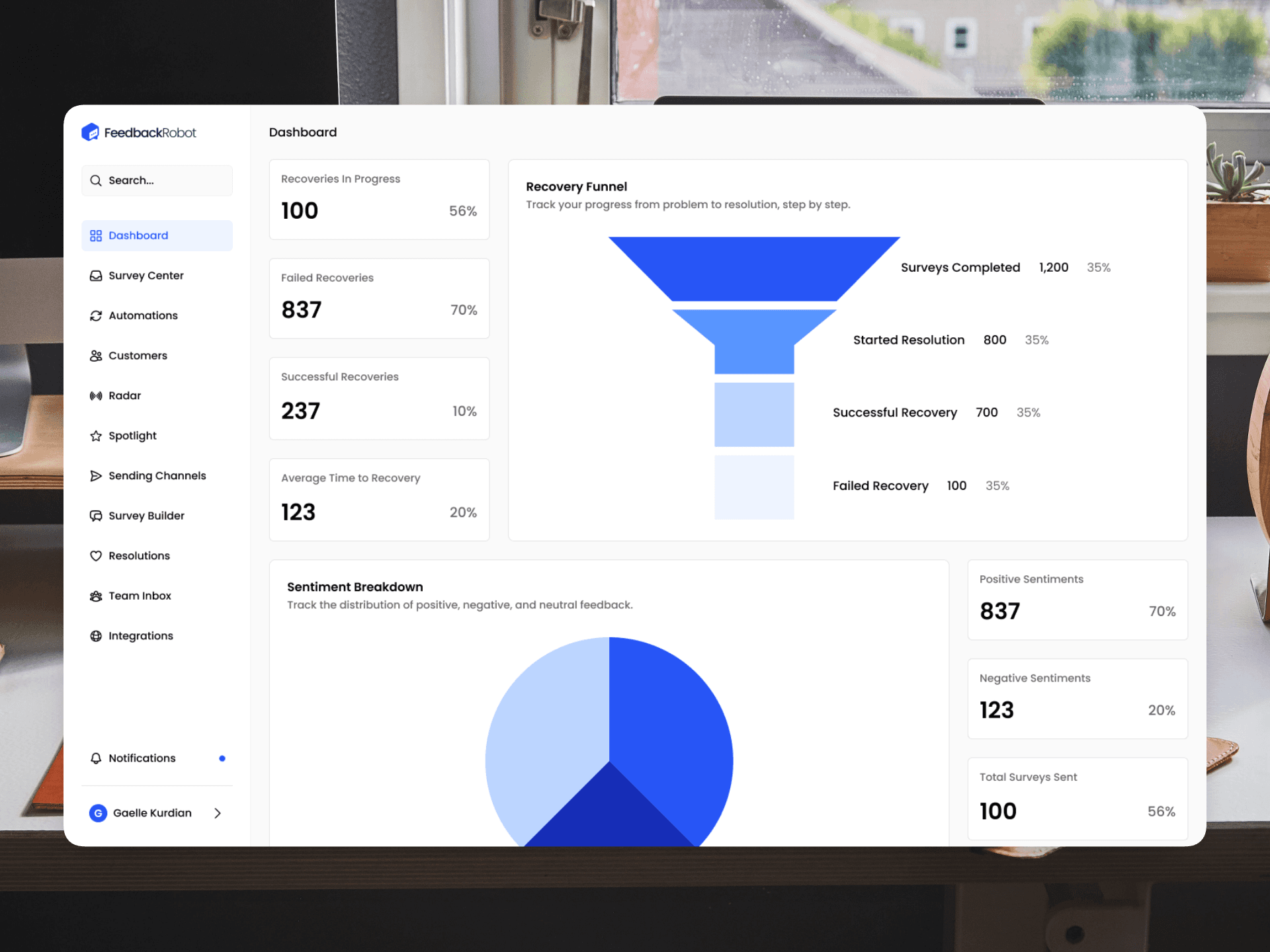Expand the Gaelle Kurdian account chevron
Viewport: 1270px width, 952px height.
tap(218, 813)
